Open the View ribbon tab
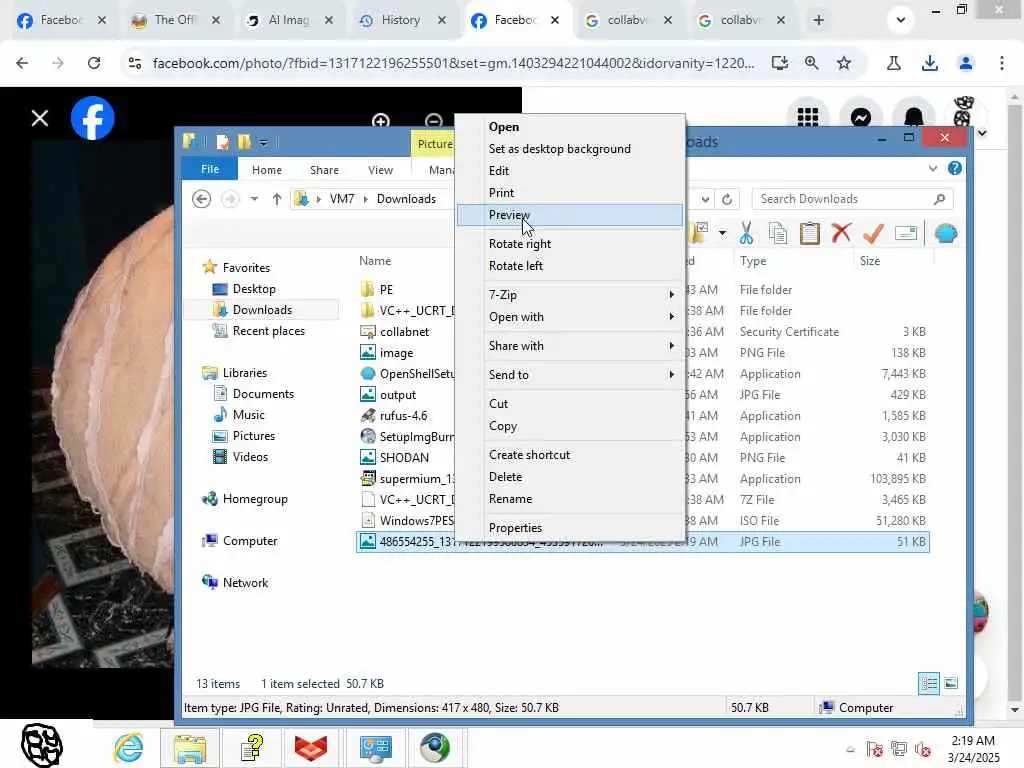Screen dimensions: 1024x768 coord(380,170)
